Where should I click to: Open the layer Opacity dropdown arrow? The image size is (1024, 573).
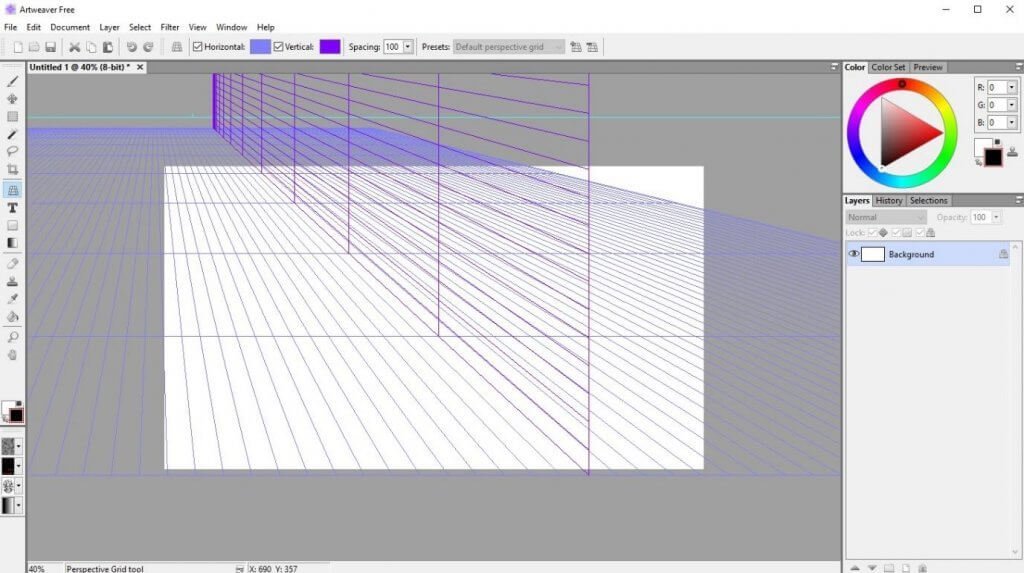(x=996, y=217)
